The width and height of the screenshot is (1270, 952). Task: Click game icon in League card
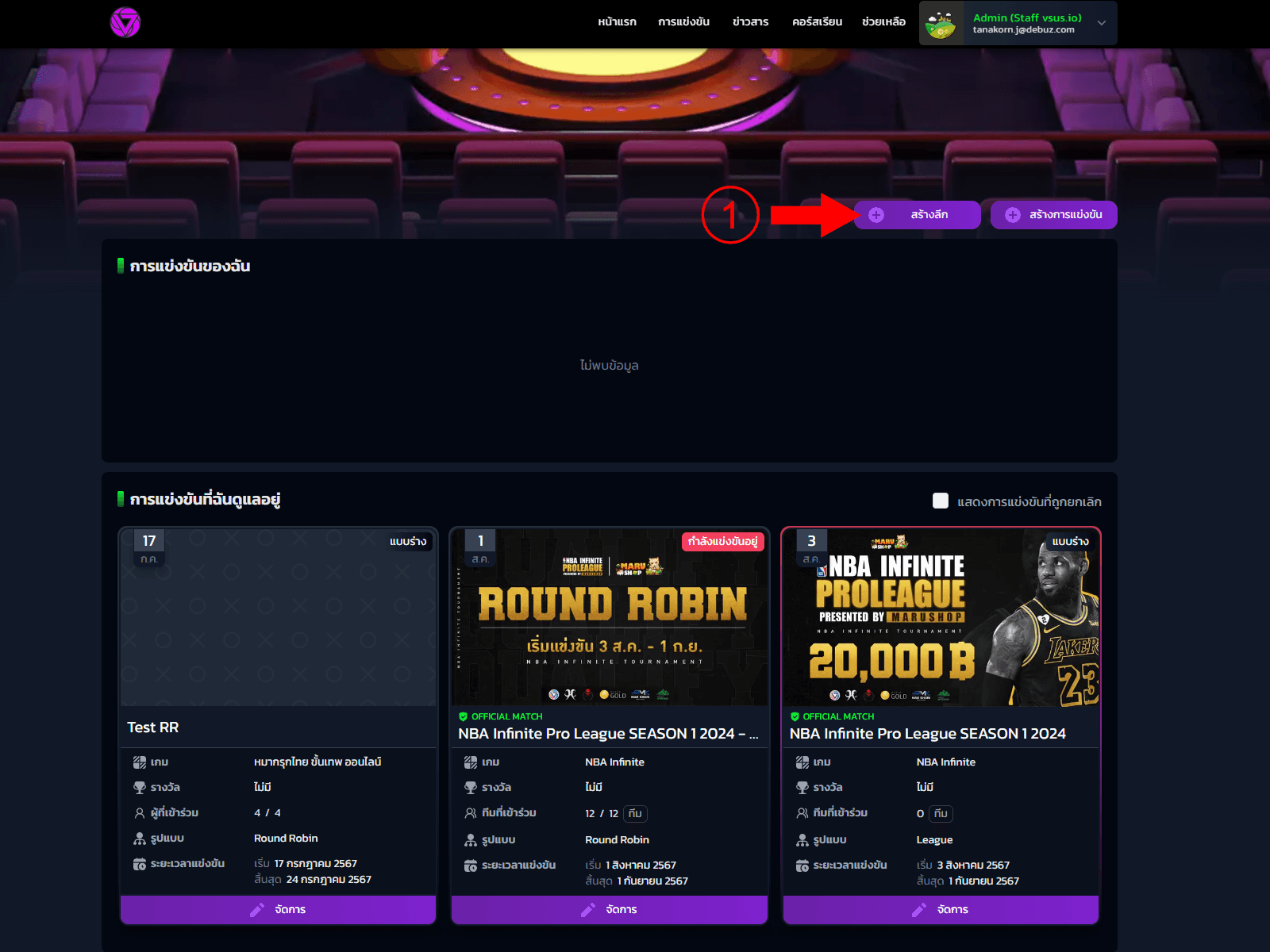802,762
